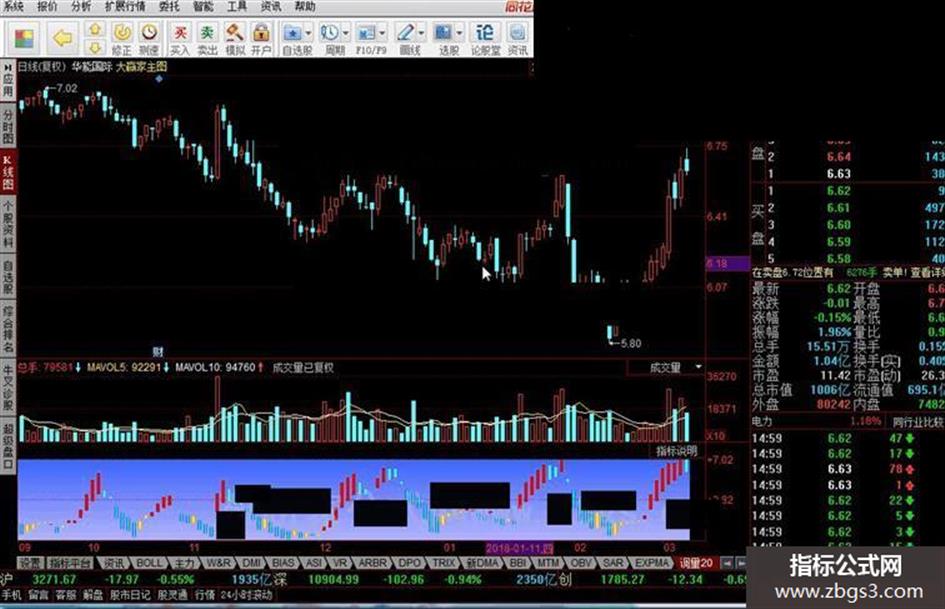The image size is (945, 609).
Task: Click the yellow down arrow icon
Action: click(95, 47)
